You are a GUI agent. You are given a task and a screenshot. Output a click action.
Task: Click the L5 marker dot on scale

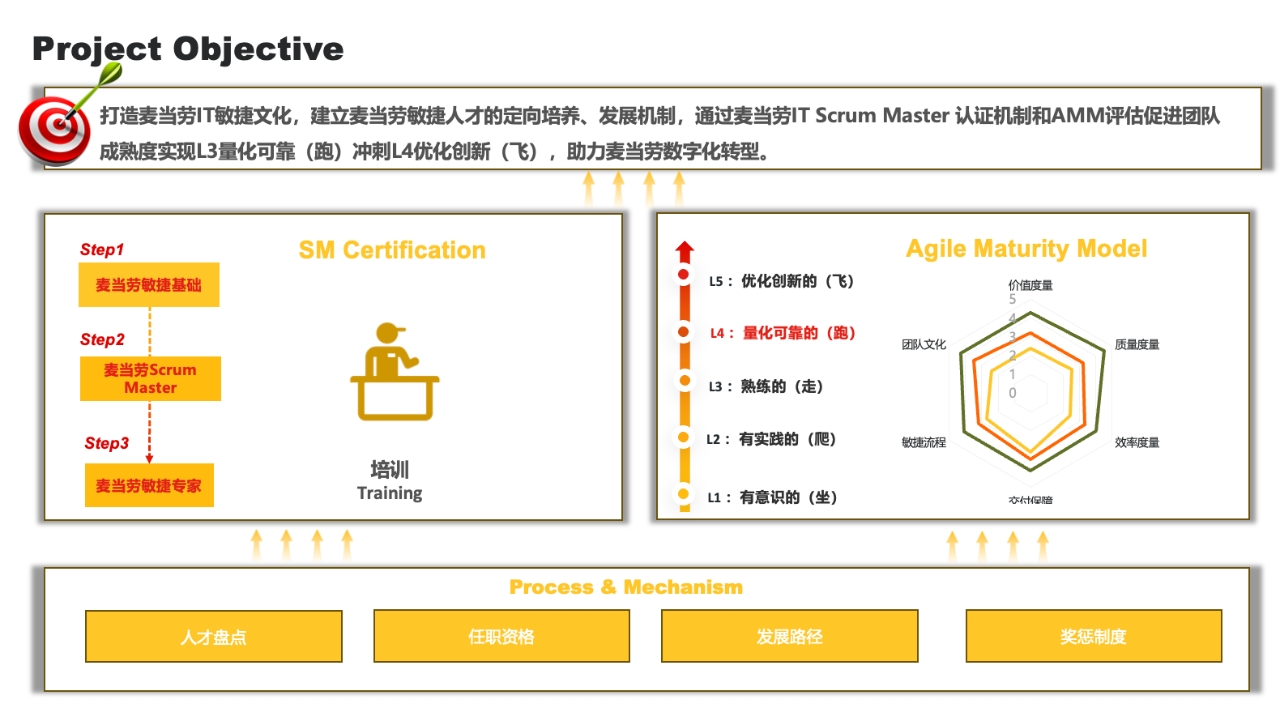coord(684,274)
